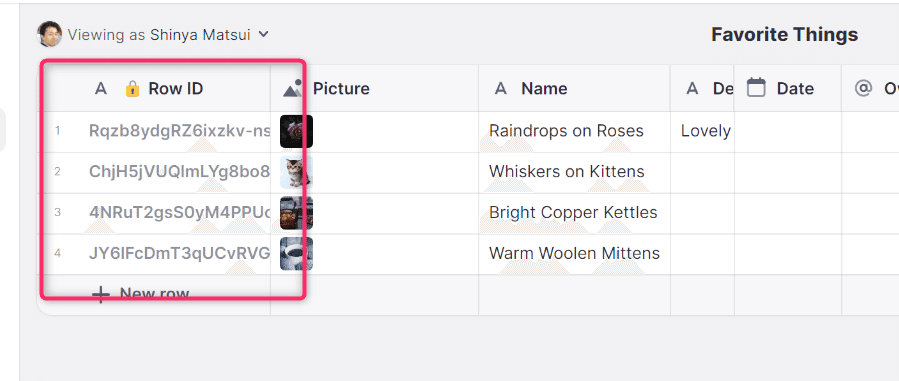899x381 pixels.
Task: Select the Lovely description cell
Action: (702, 131)
